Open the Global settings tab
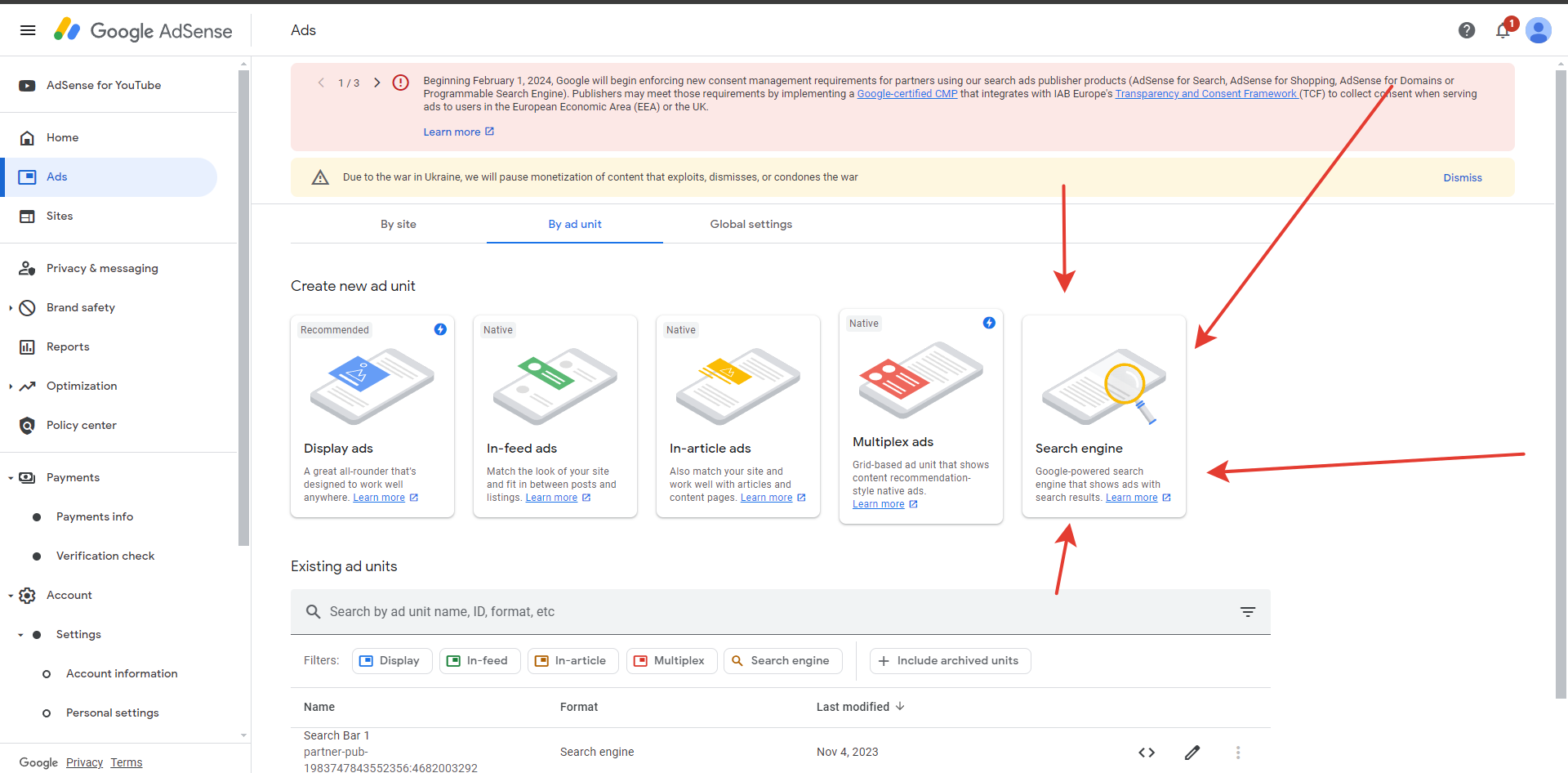 [x=751, y=224]
